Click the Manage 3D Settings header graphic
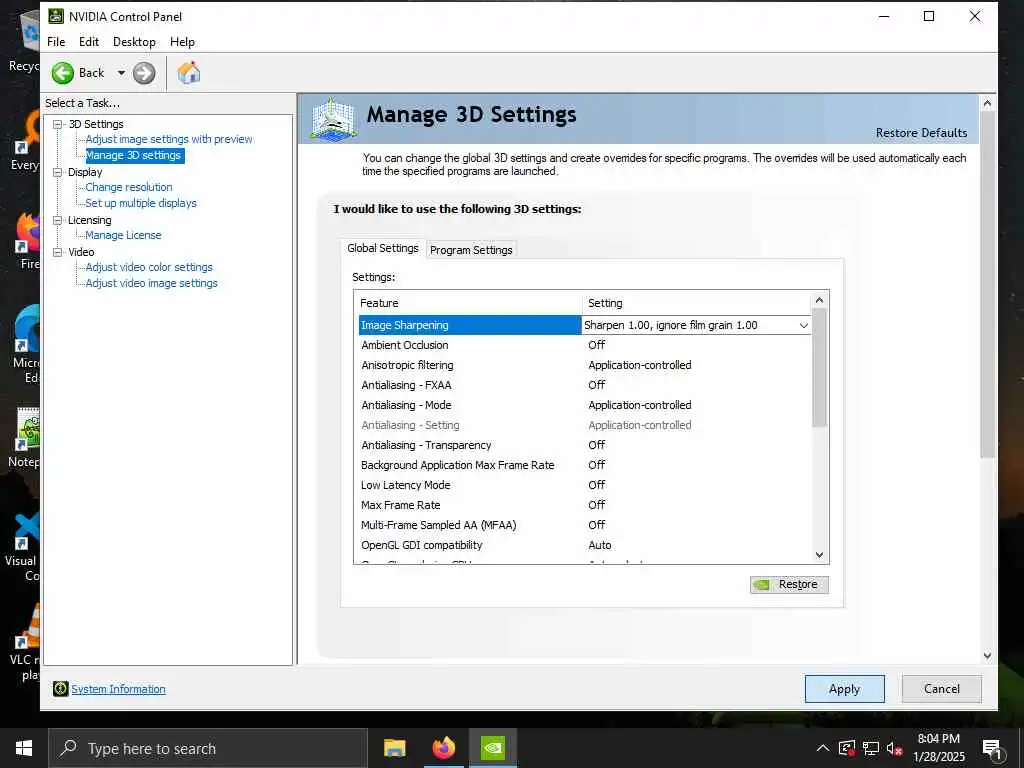Viewport: 1024px width, 768px height. [334, 118]
